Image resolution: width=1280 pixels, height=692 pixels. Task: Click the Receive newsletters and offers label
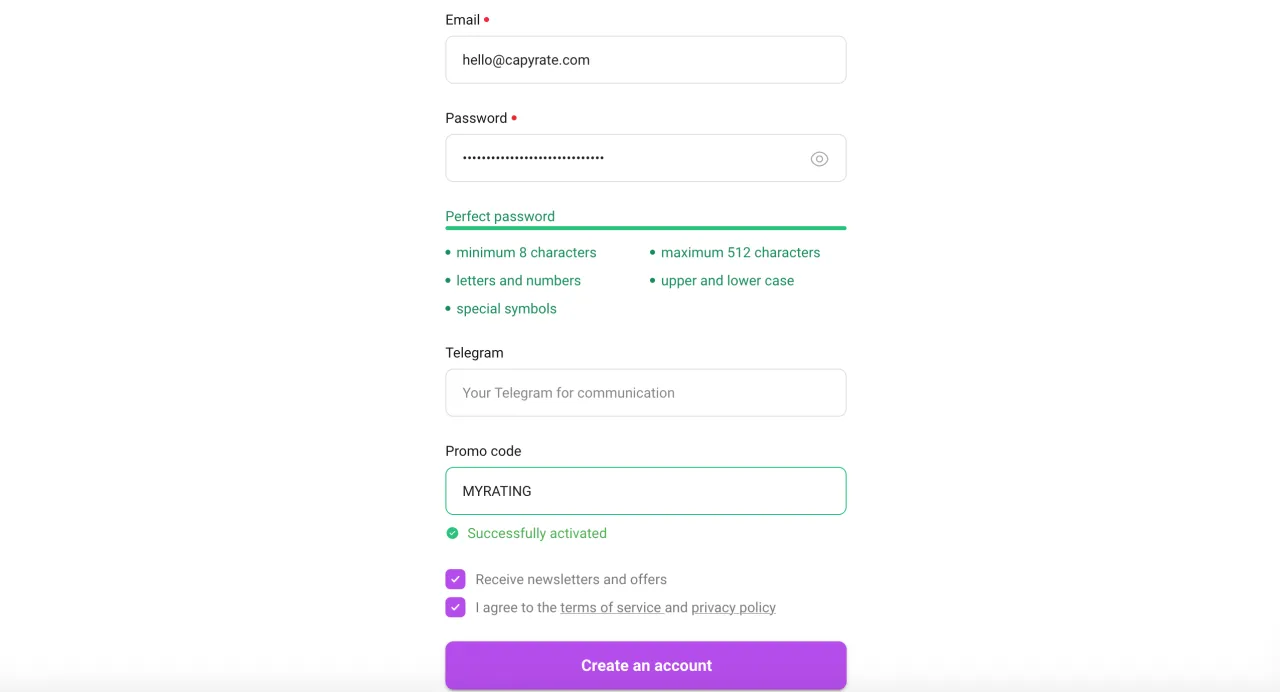pyautogui.click(x=571, y=579)
